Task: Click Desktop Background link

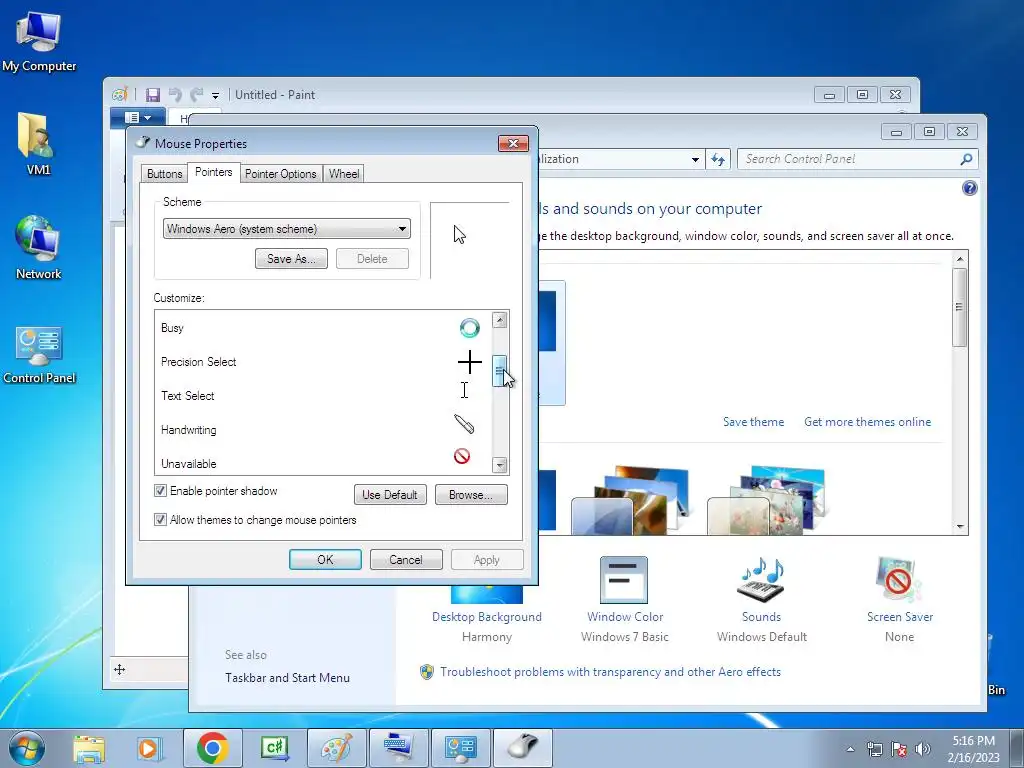Action: (x=487, y=616)
